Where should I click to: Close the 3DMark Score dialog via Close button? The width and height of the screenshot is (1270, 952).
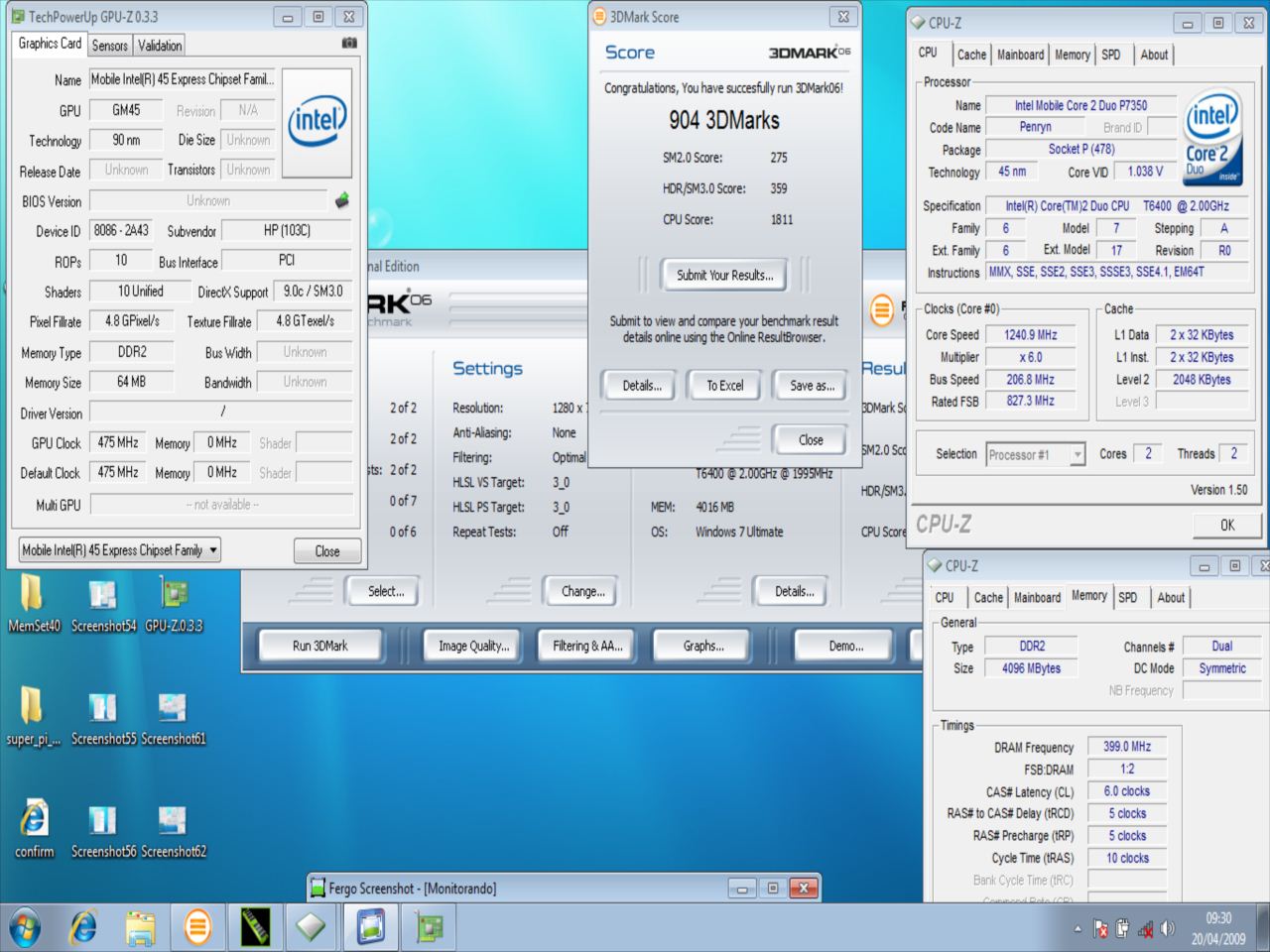(x=810, y=439)
